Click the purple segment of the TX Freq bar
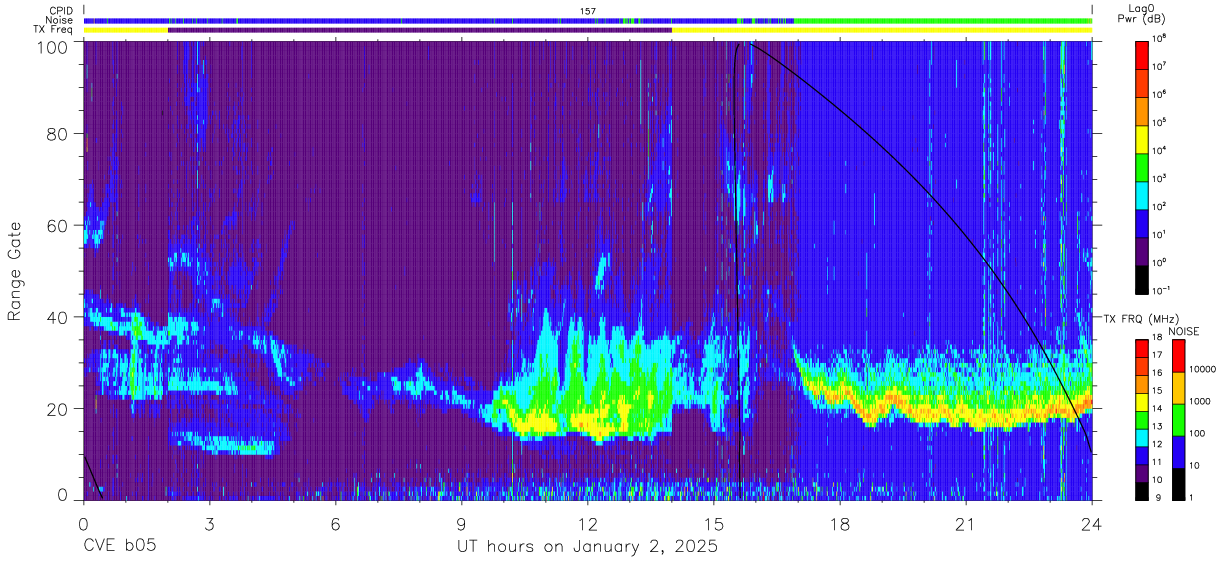 point(420,30)
